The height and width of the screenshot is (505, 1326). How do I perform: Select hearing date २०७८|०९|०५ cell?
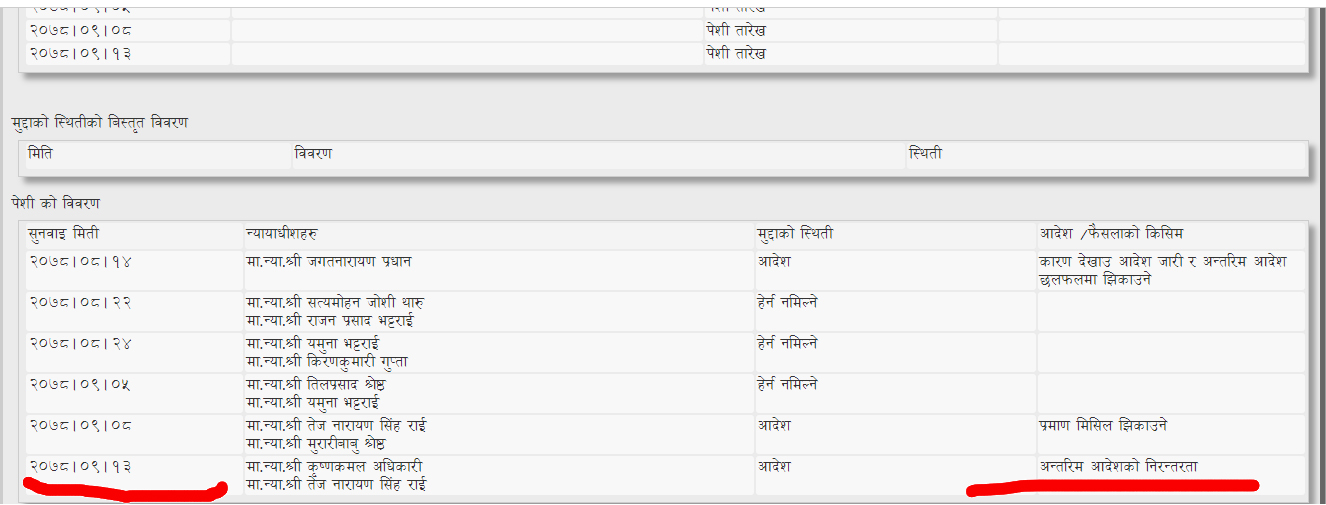(x=80, y=385)
